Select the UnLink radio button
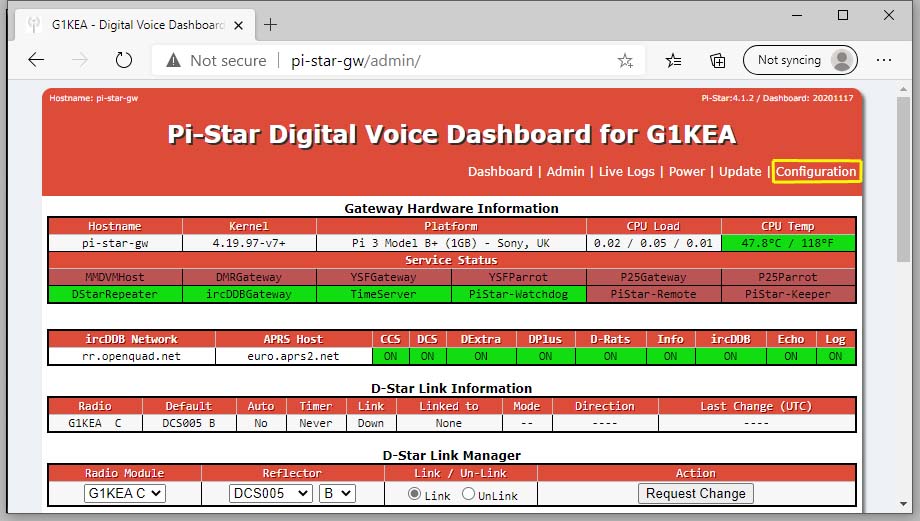Screen dimensions: 920x521 tap(468, 494)
